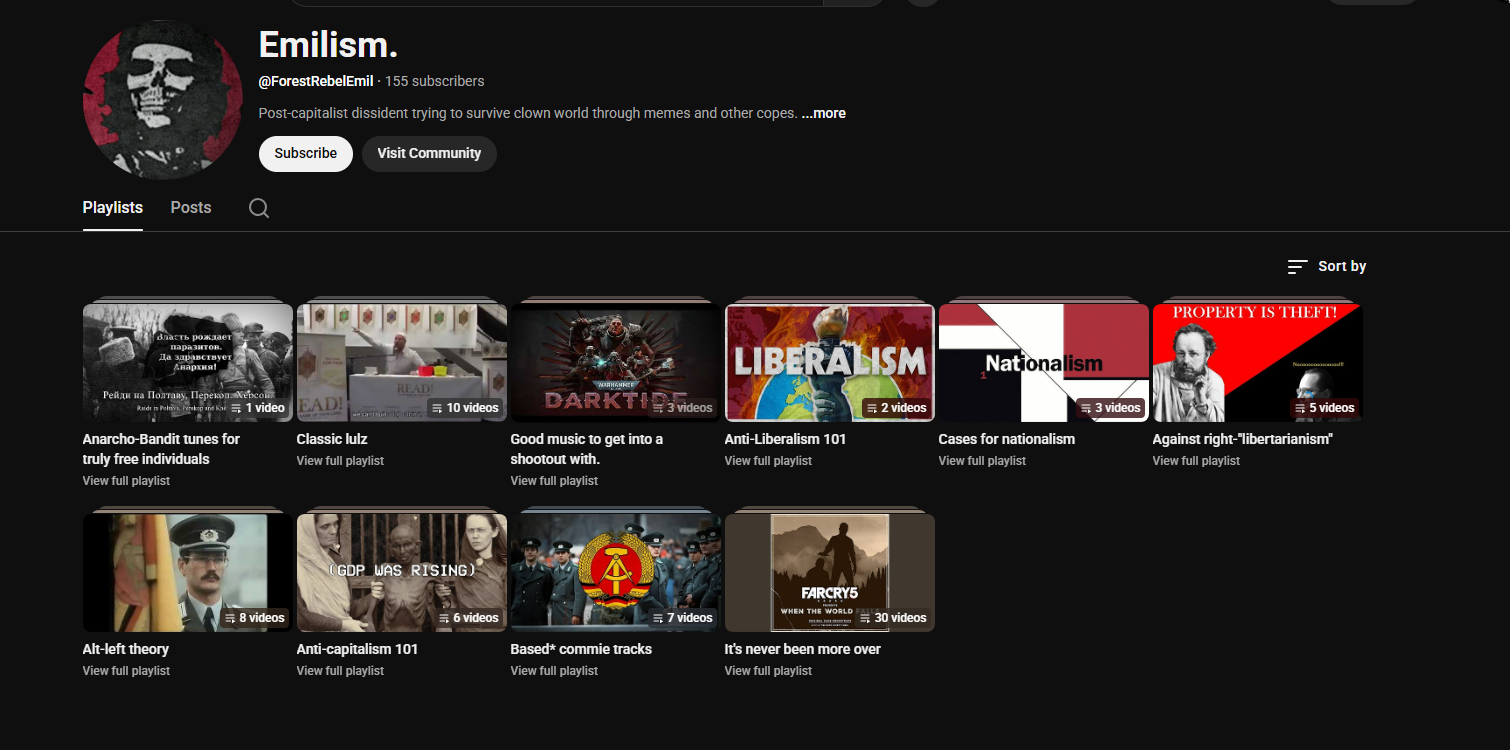
Task: Click the 1 video badge on Anarcho-Bandit playlist
Action: click(258, 408)
